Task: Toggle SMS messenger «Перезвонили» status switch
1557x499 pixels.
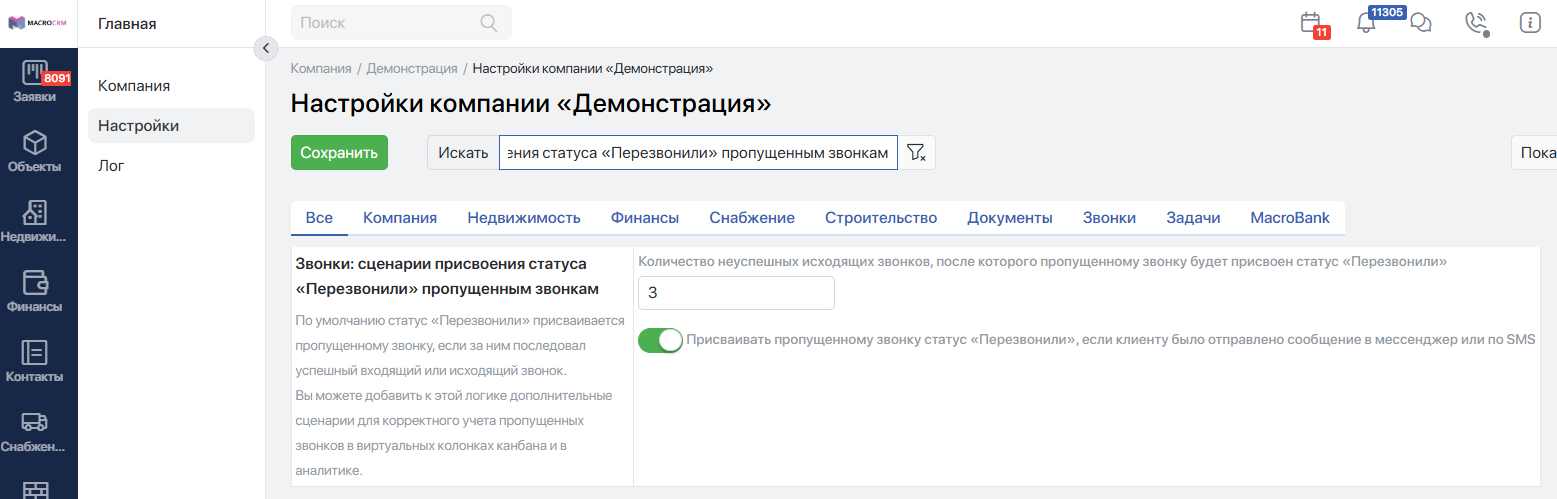Action: (x=660, y=340)
